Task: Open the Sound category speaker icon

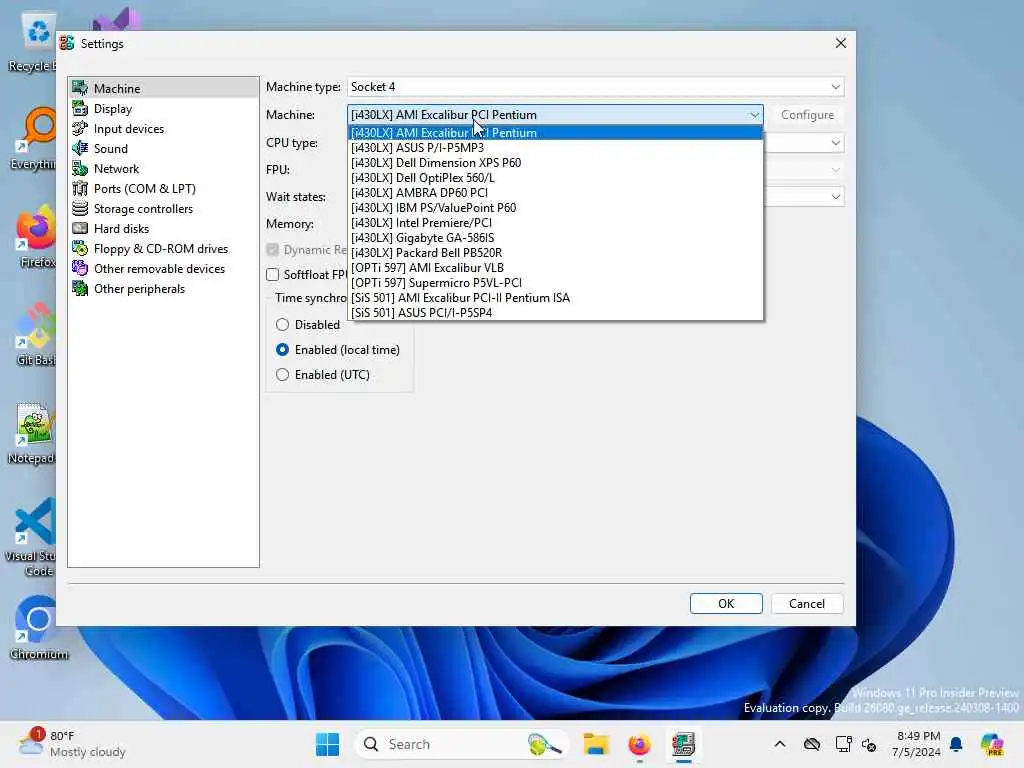Action: click(80, 148)
